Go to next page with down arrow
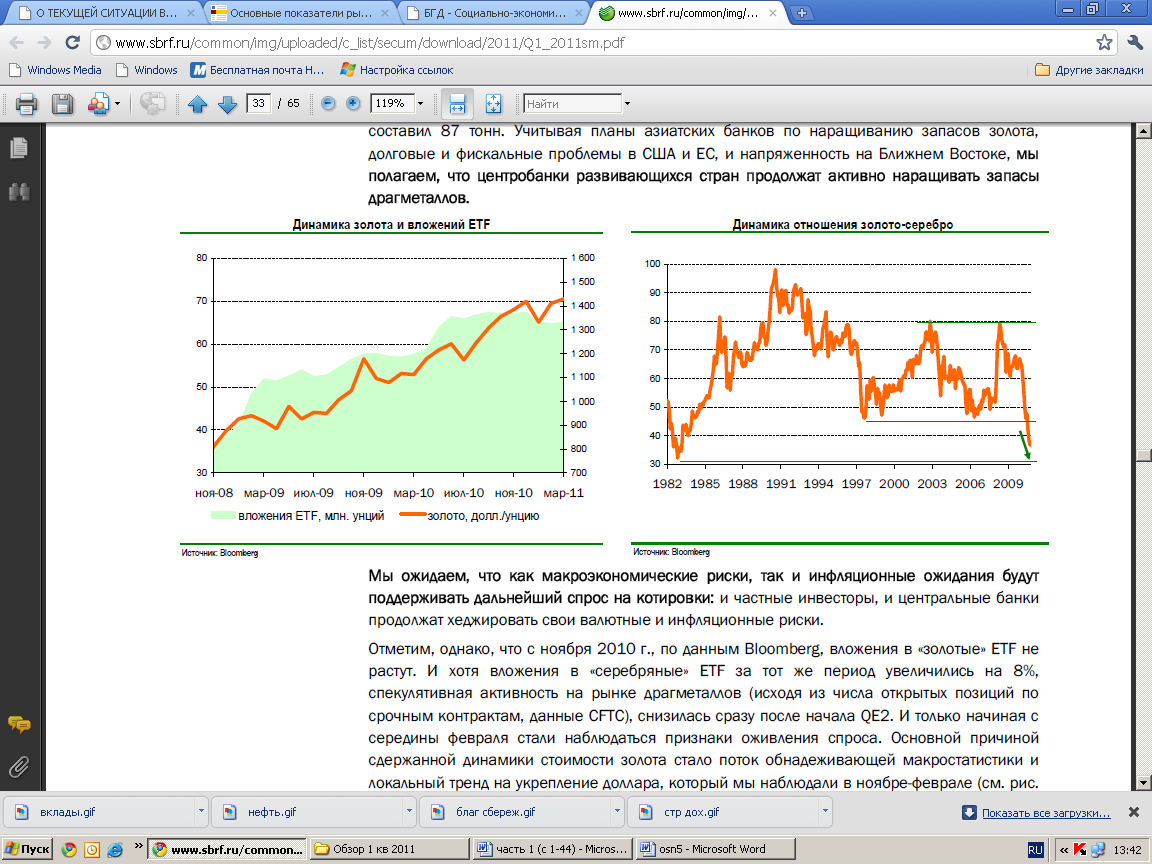 click(x=226, y=104)
